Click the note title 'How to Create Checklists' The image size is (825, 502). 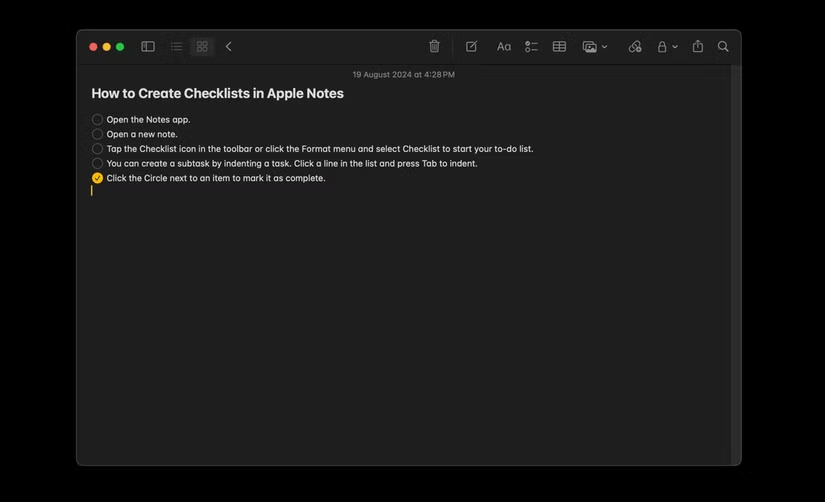[217, 94]
